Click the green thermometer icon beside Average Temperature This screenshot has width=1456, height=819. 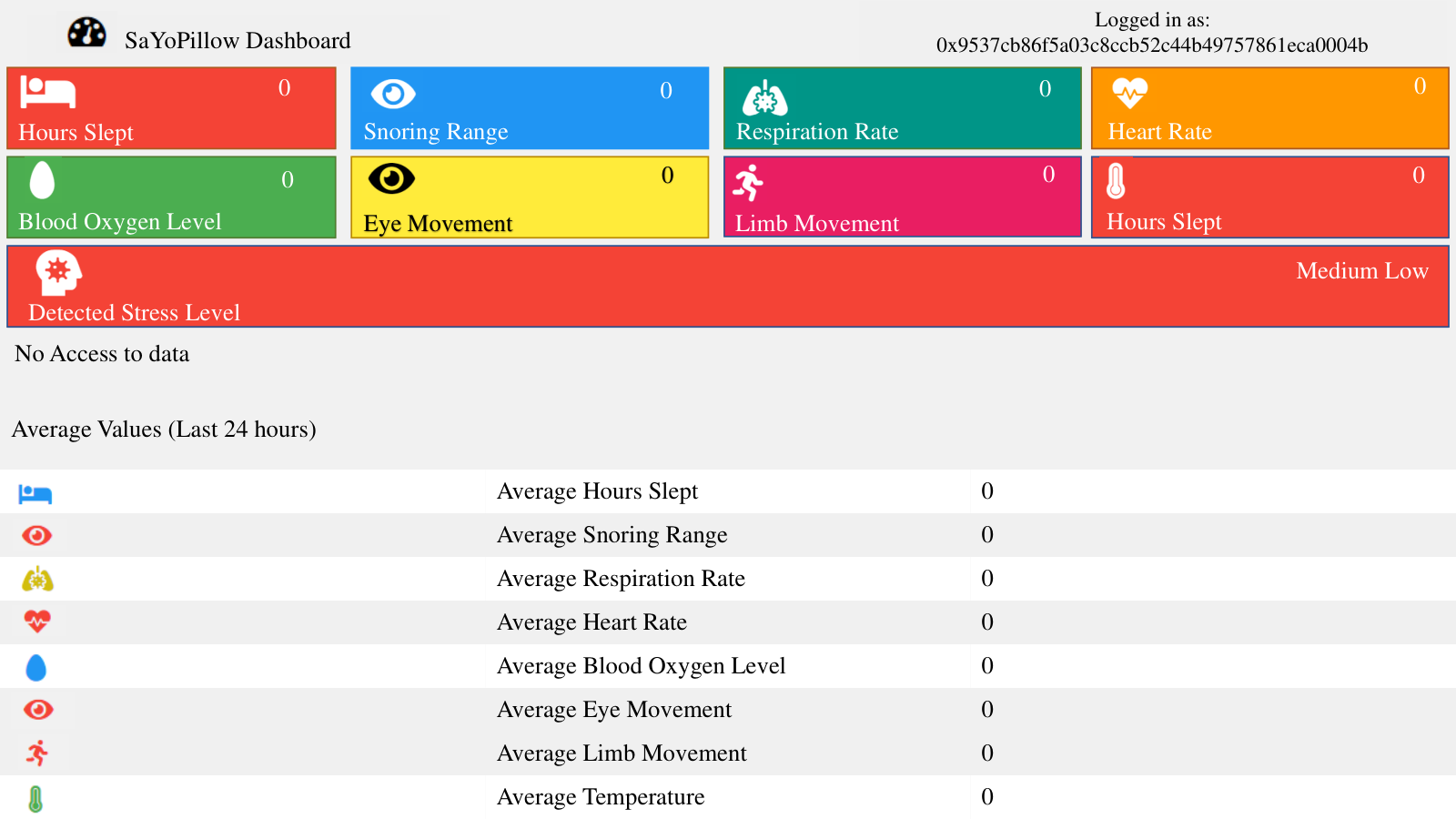tap(35, 799)
